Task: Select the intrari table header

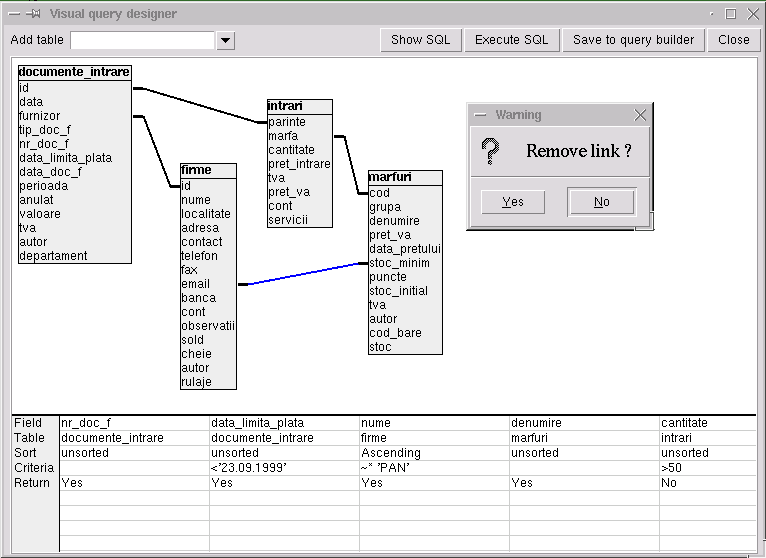Action: pos(300,106)
